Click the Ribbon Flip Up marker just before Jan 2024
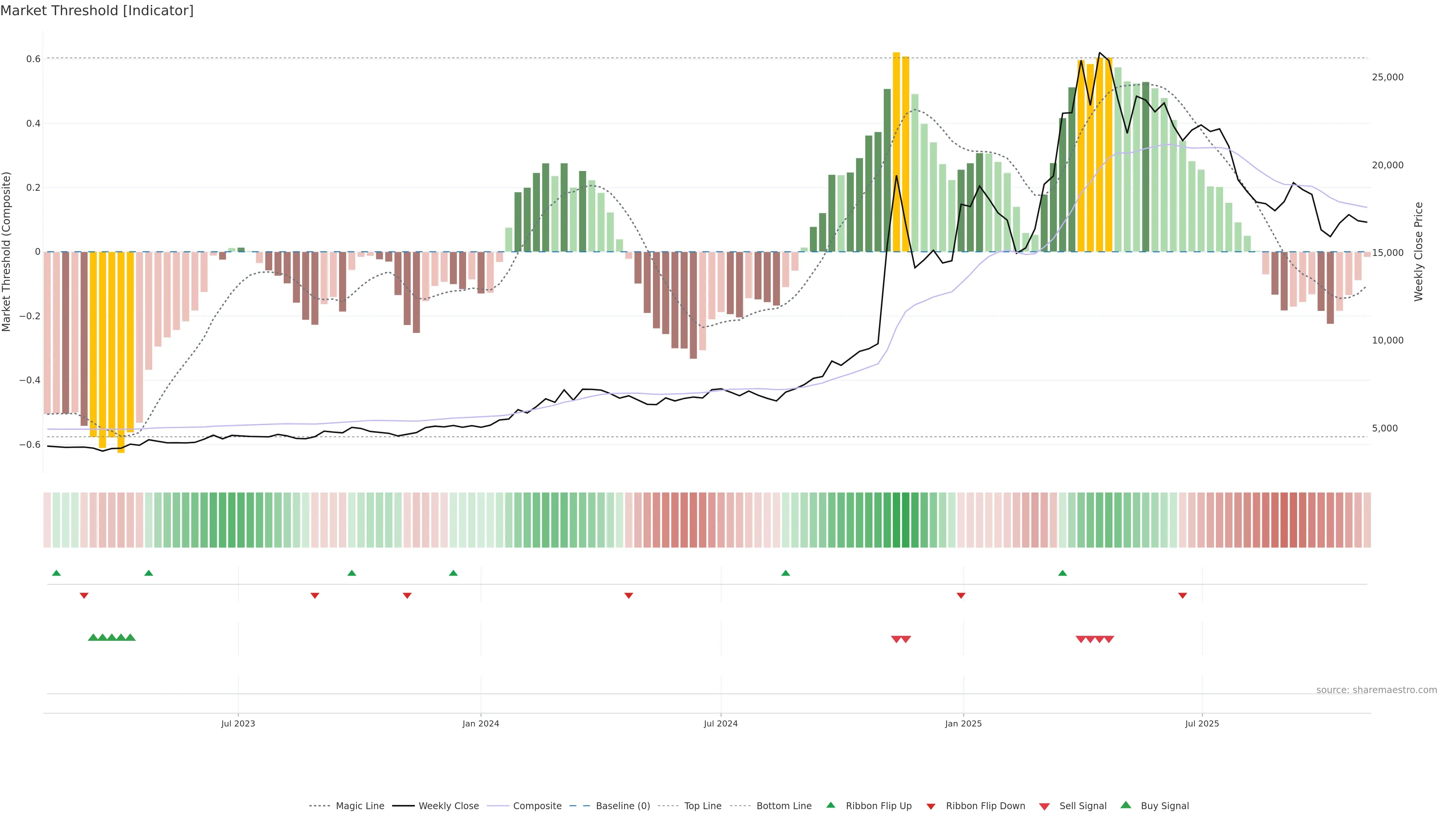The height and width of the screenshot is (819, 1456). (x=453, y=573)
